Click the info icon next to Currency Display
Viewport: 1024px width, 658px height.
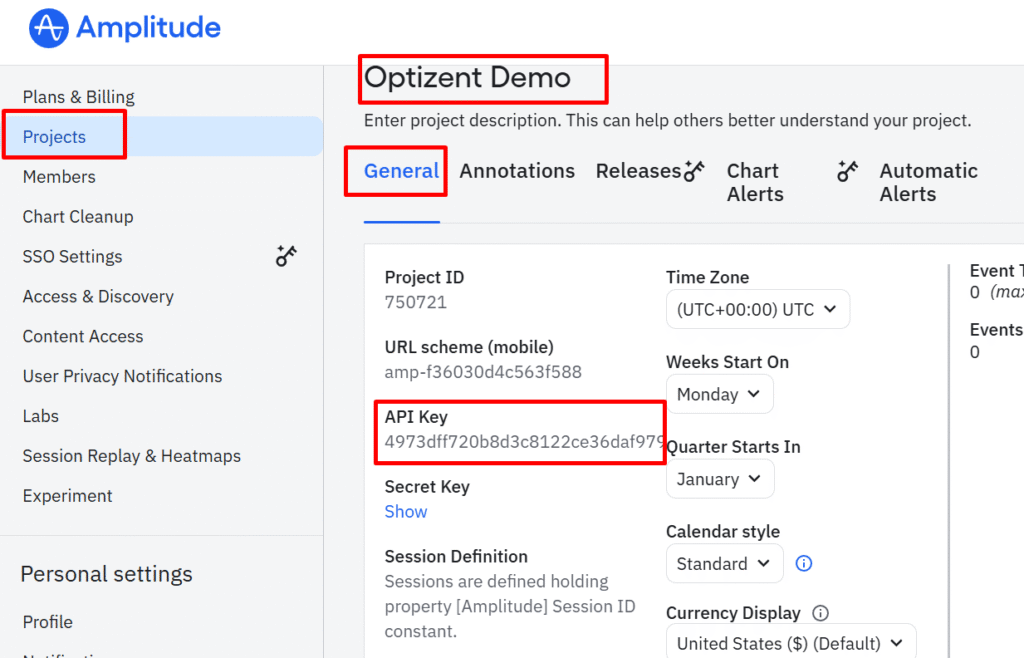(x=821, y=613)
